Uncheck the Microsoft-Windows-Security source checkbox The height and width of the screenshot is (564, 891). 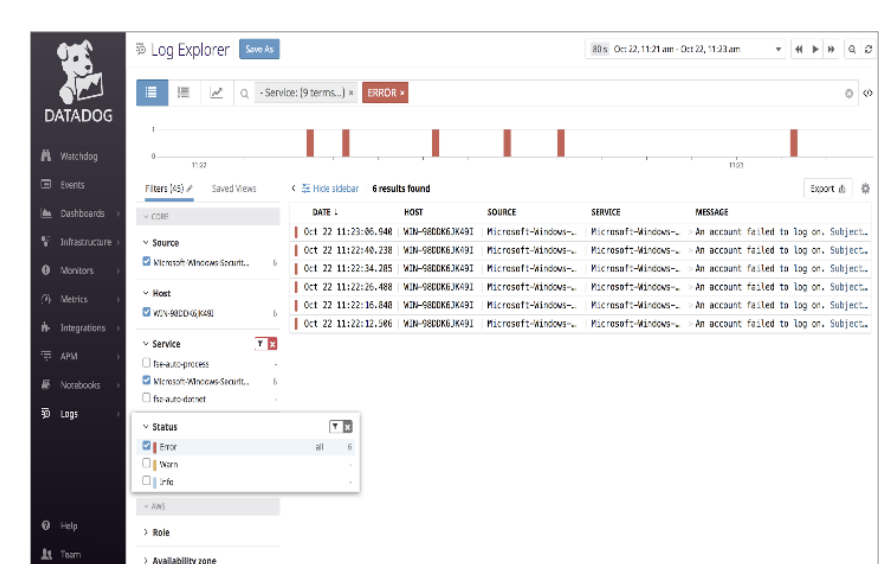[x=147, y=261]
